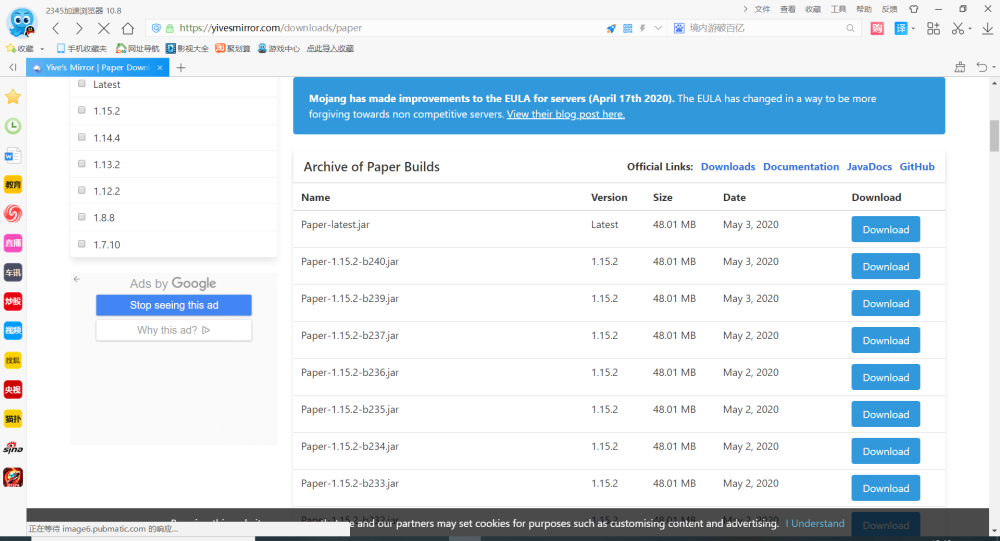Click the magnifier search icon
1000x541 pixels.
click(850, 28)
